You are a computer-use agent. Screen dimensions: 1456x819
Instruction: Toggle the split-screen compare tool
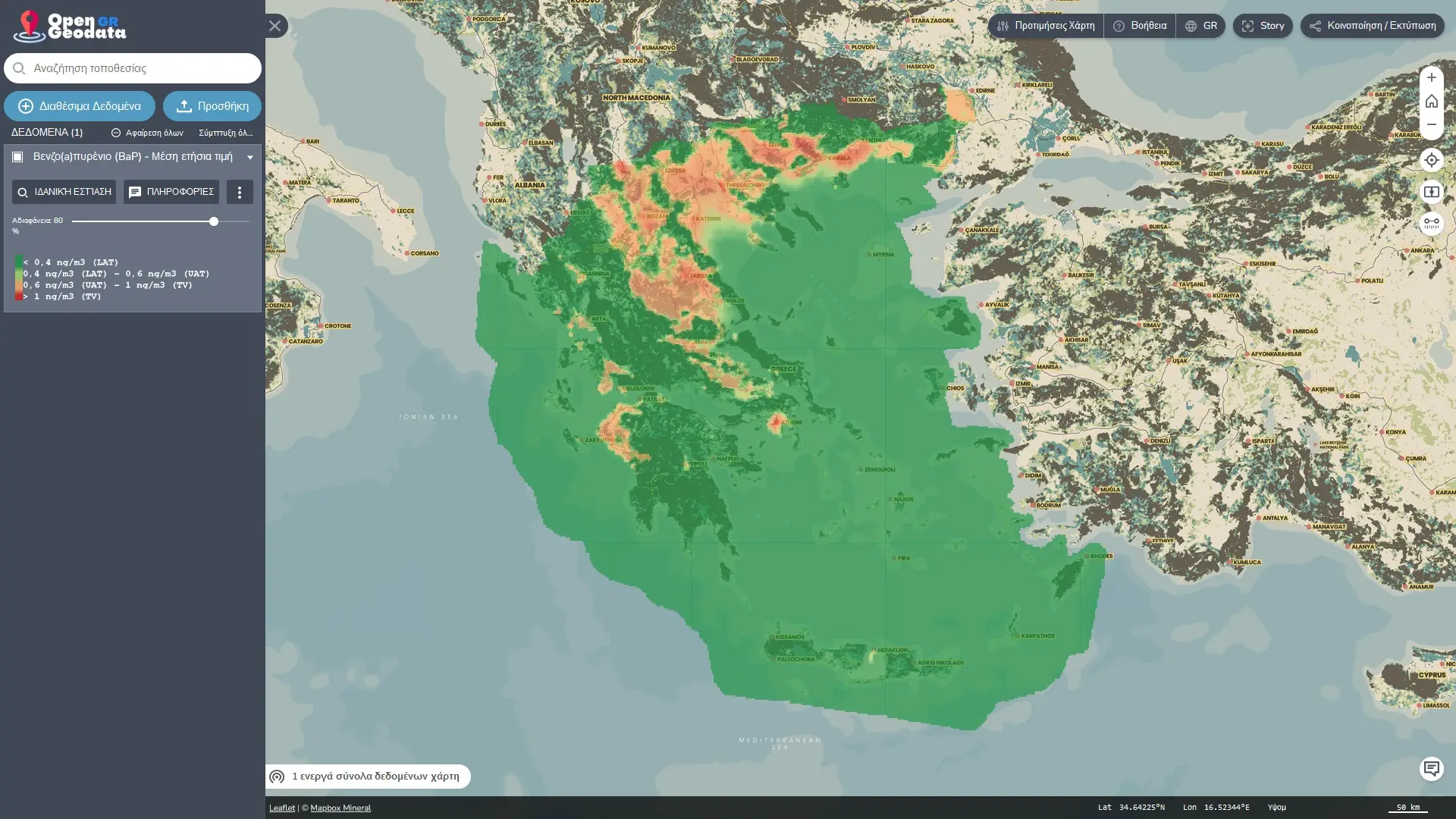coord(1432,192)
